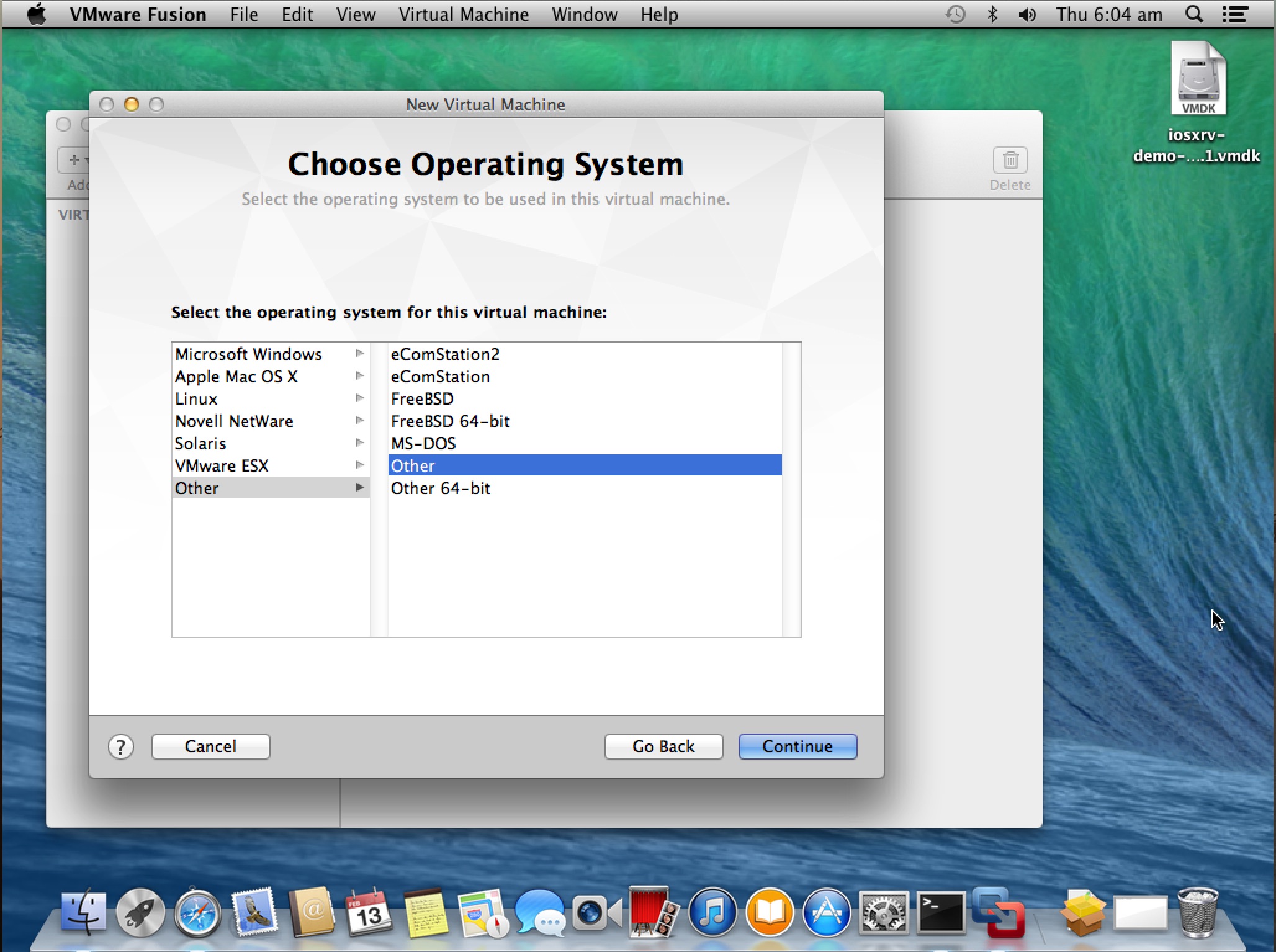The width and height of the screenshot is (1276, 952).
Task: Open Contacts address book in dock
Action: [312, 912]
